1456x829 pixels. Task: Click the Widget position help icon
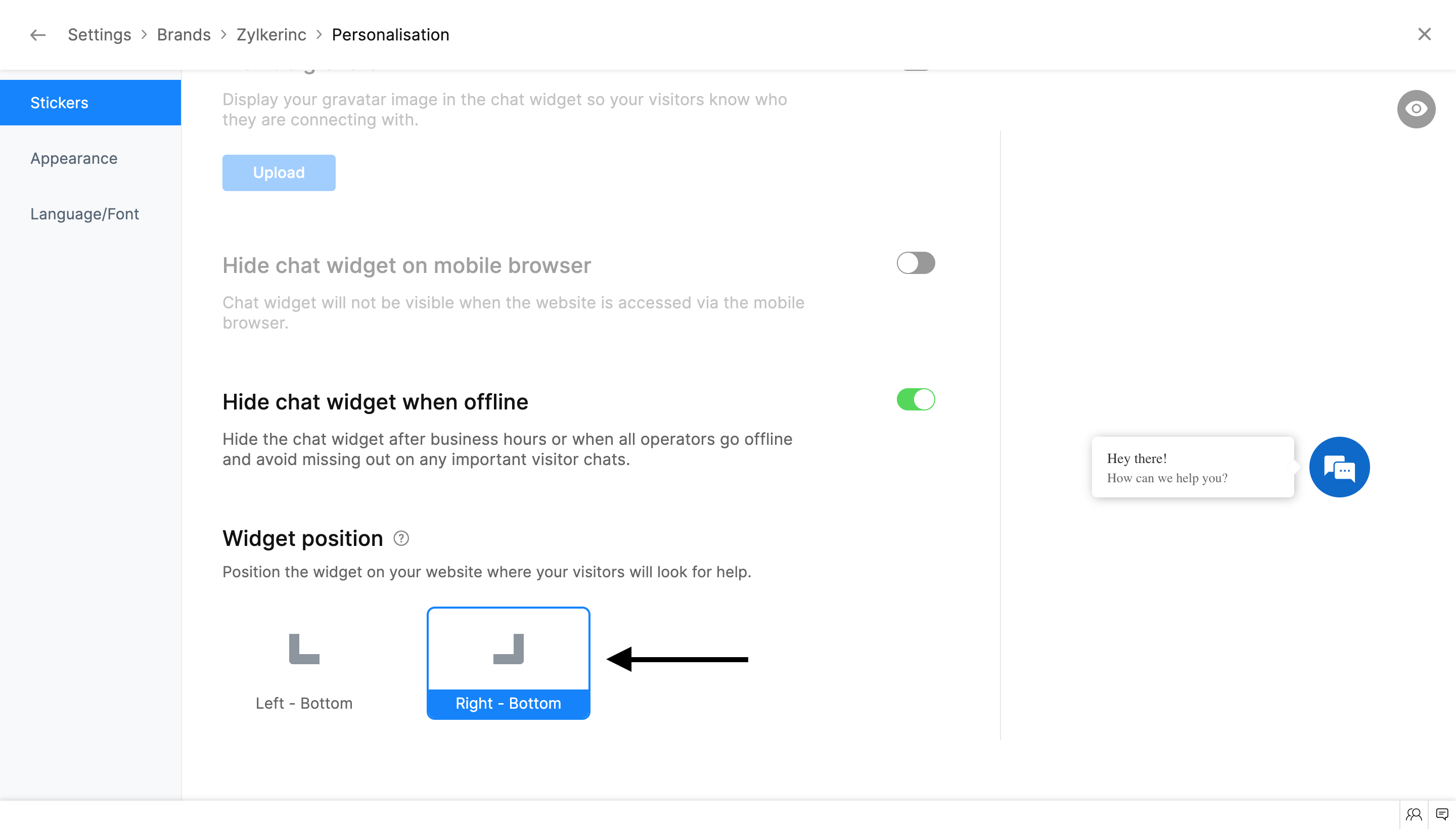[x=401, y=538]
